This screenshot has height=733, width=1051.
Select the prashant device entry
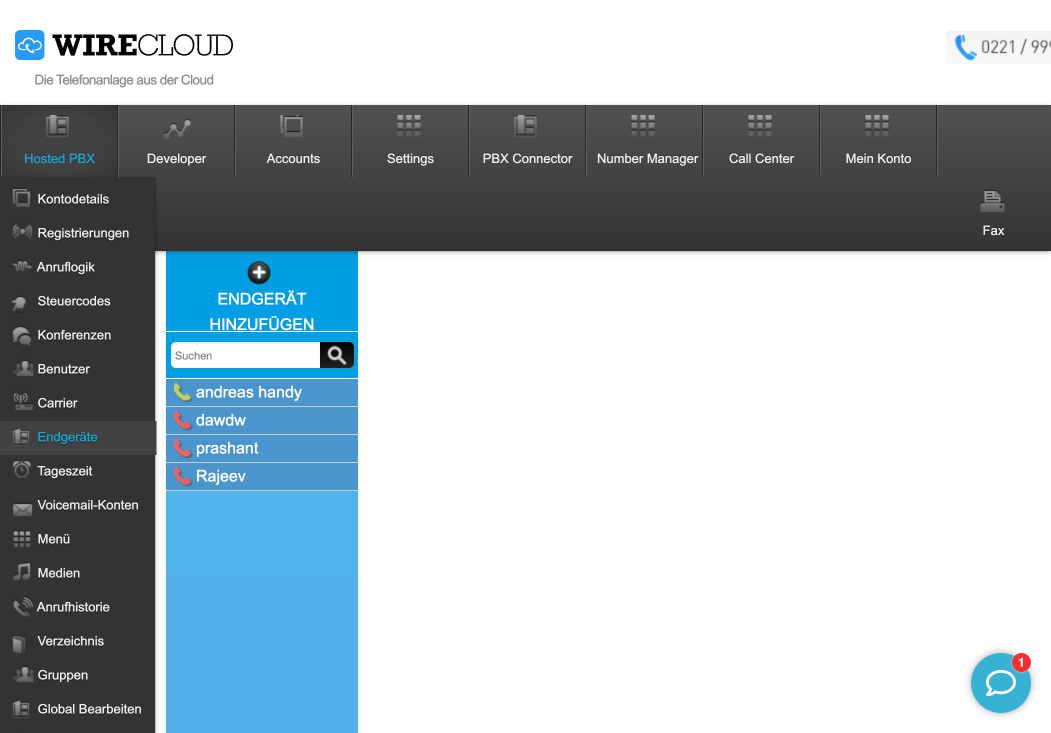(228, 448)
